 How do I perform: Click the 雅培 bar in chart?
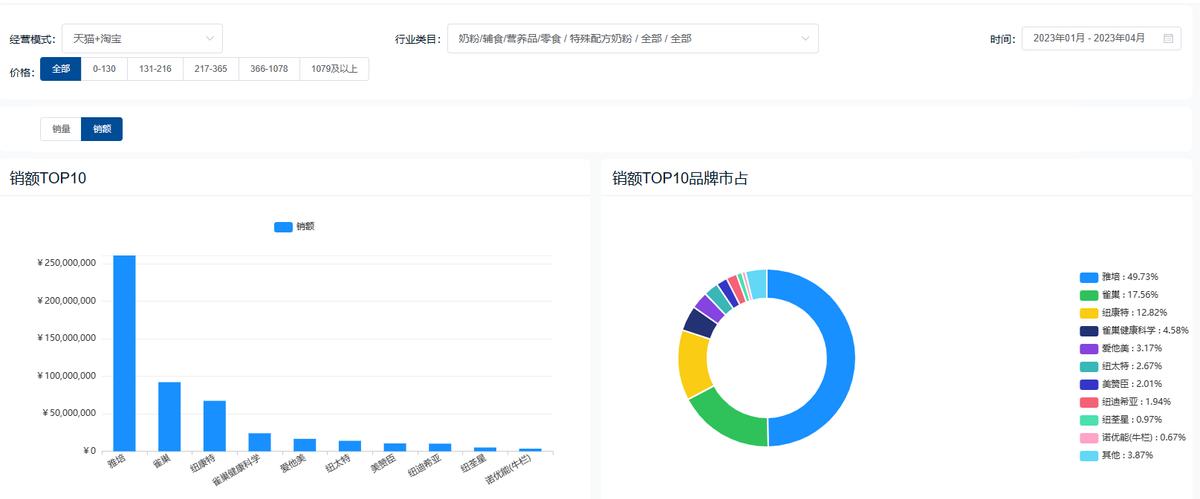[124, 353]
